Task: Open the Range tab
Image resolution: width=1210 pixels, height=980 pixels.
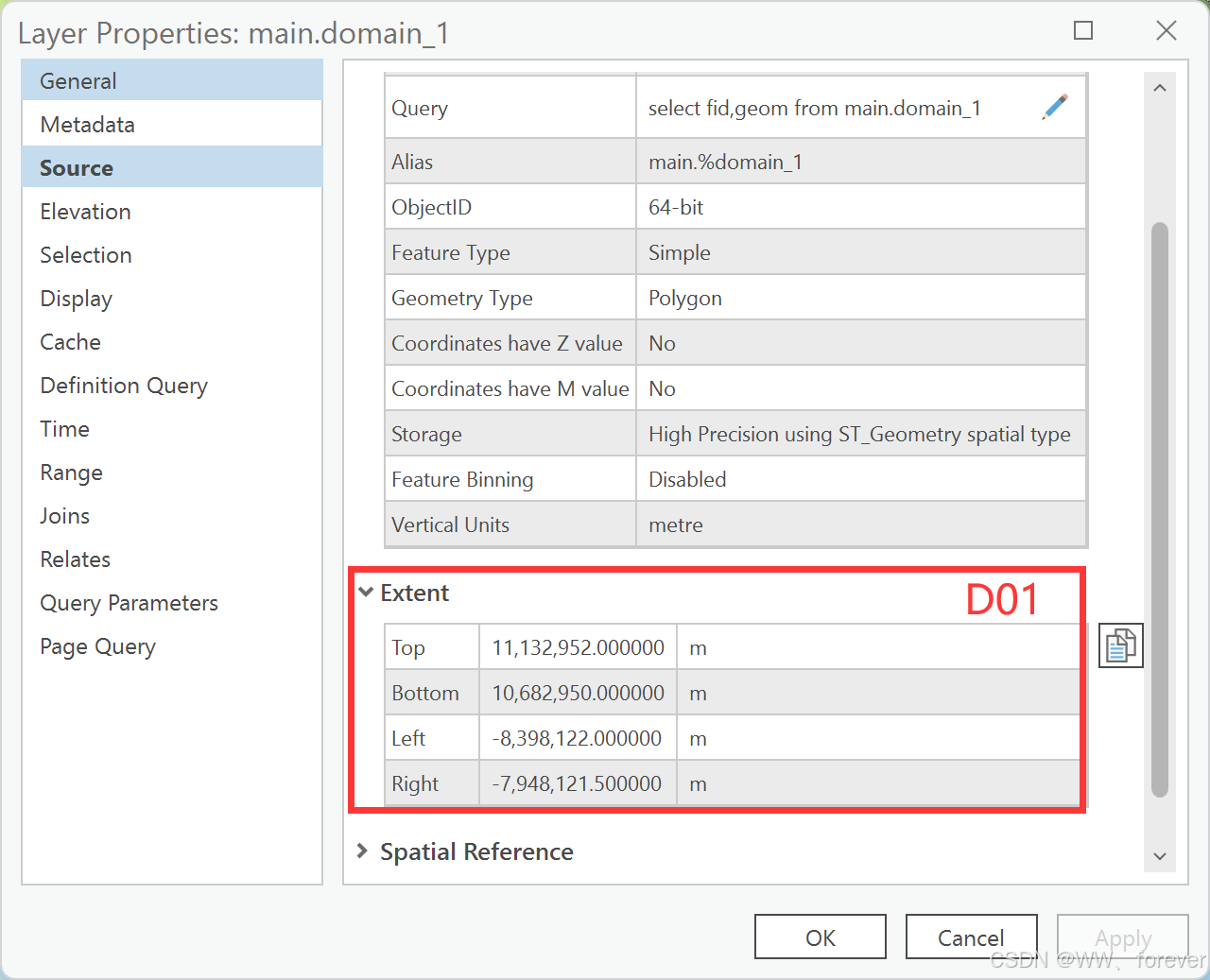Action: [172, 472]
